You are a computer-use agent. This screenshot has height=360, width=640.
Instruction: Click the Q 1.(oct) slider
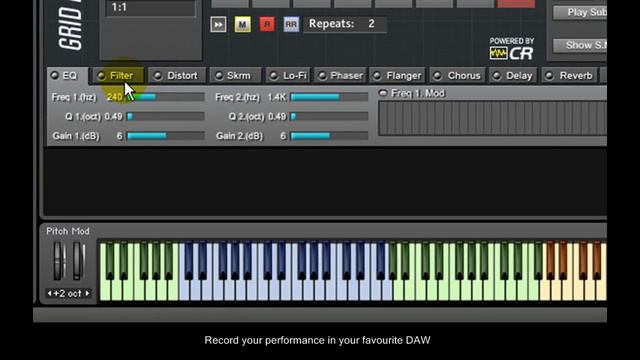166,117
